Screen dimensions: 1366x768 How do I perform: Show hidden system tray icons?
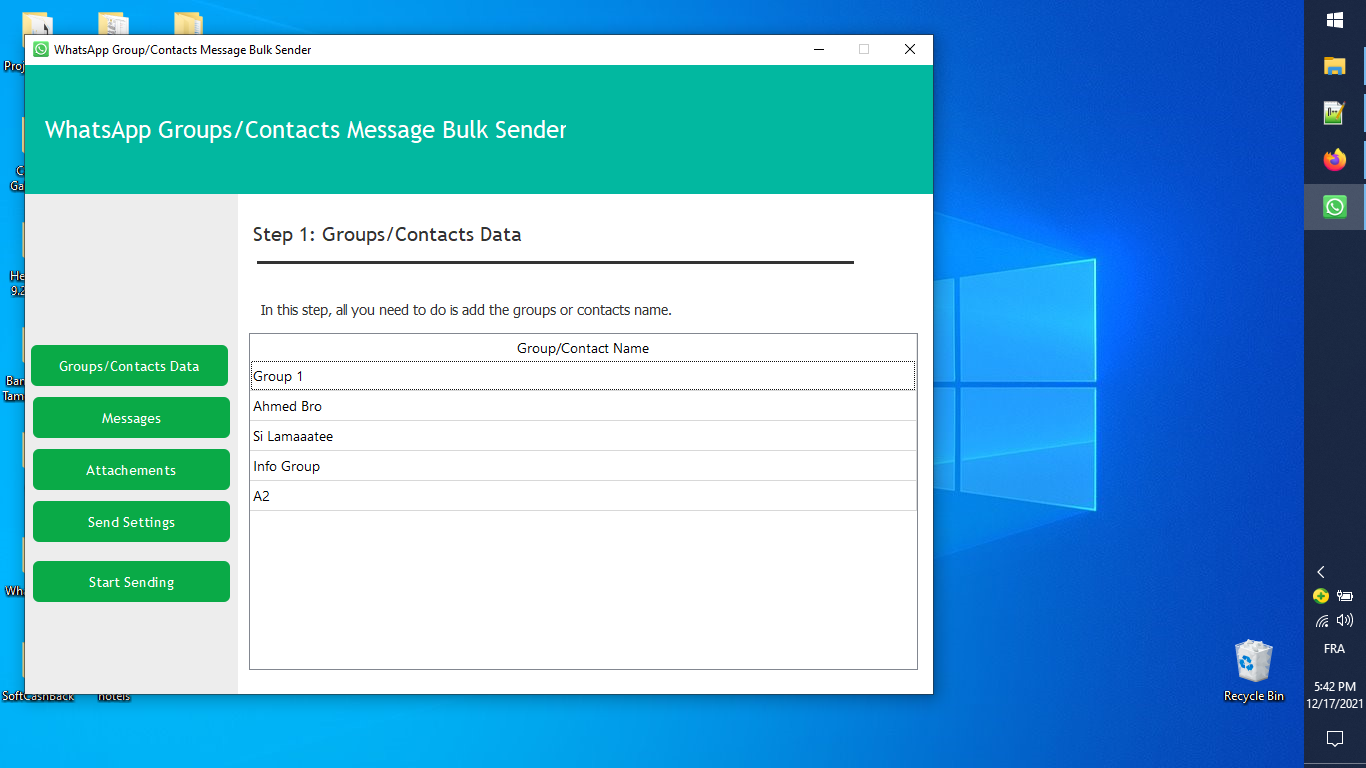tap(1321, 572)
